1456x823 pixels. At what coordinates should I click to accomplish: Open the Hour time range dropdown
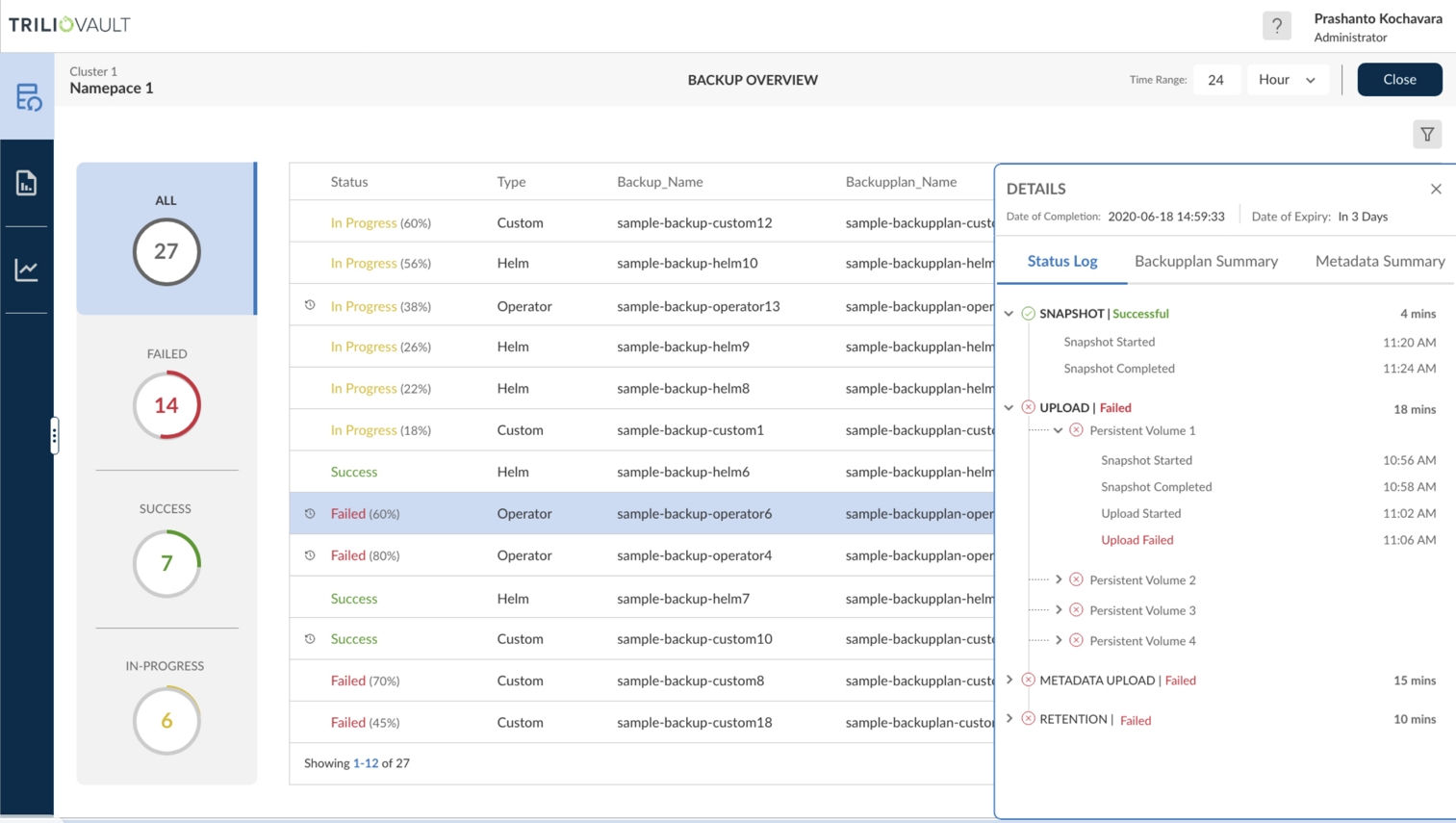pos(1287,80)
